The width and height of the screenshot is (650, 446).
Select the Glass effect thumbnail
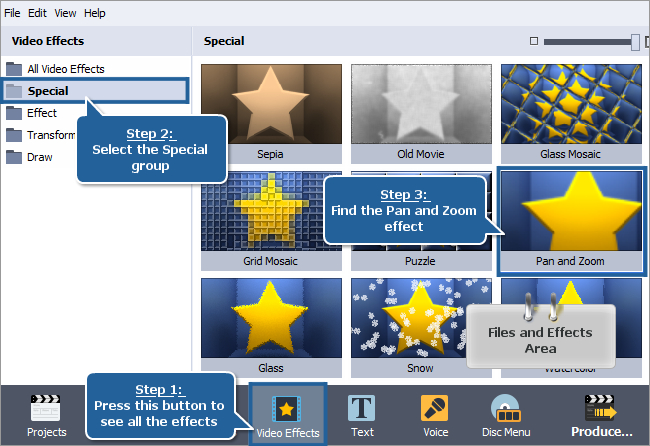click(272, 318)
